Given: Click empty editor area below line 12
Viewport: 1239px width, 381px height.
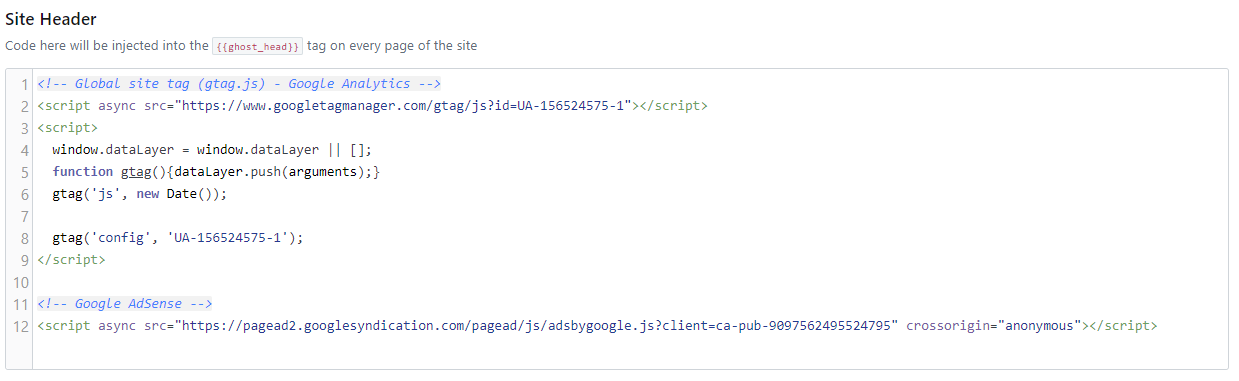Looking at the screenshot, I should 630,353.
